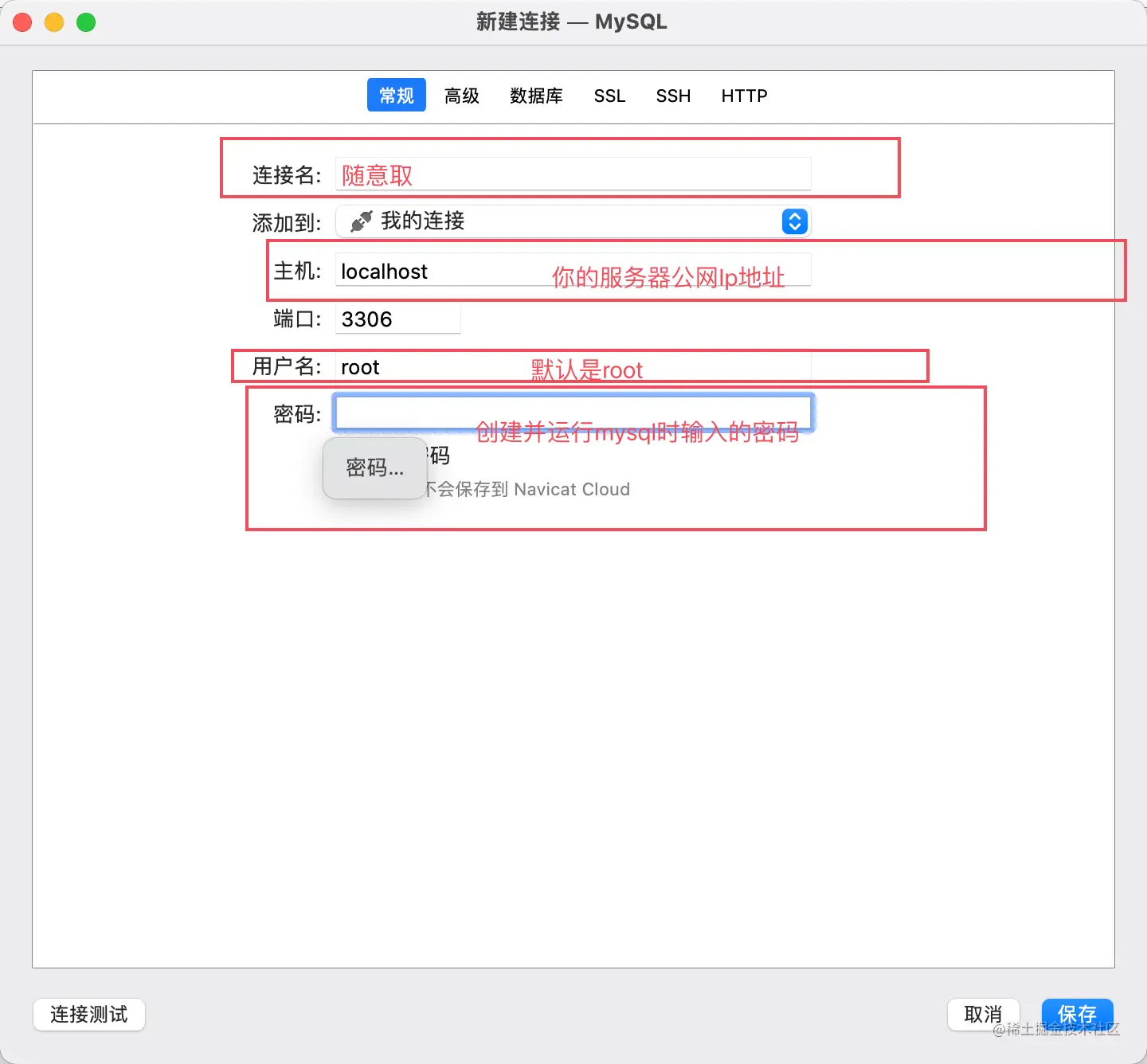Click the 端口 field showing 3306
1147x1064 pixels.
point(398,319)
